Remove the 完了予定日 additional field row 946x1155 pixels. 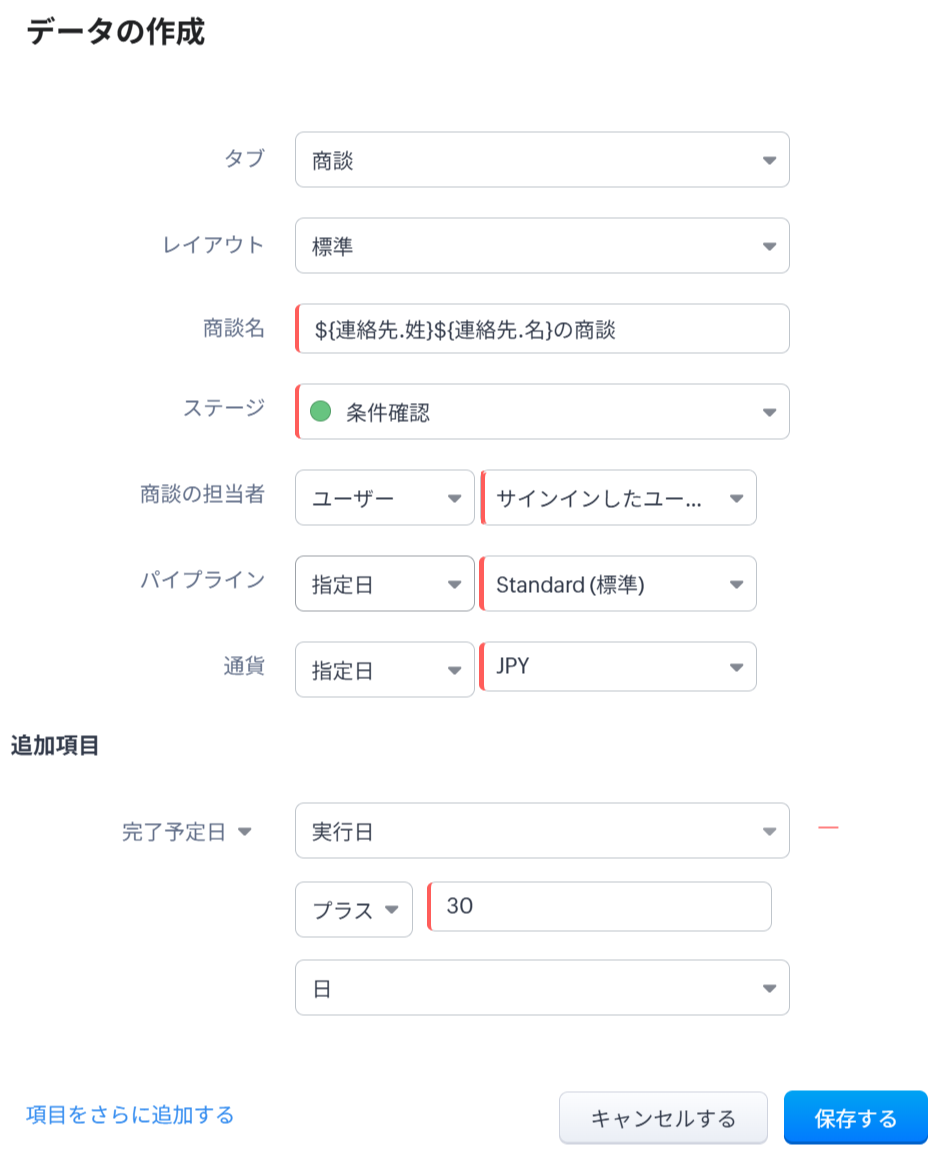(x=827, y=828)
